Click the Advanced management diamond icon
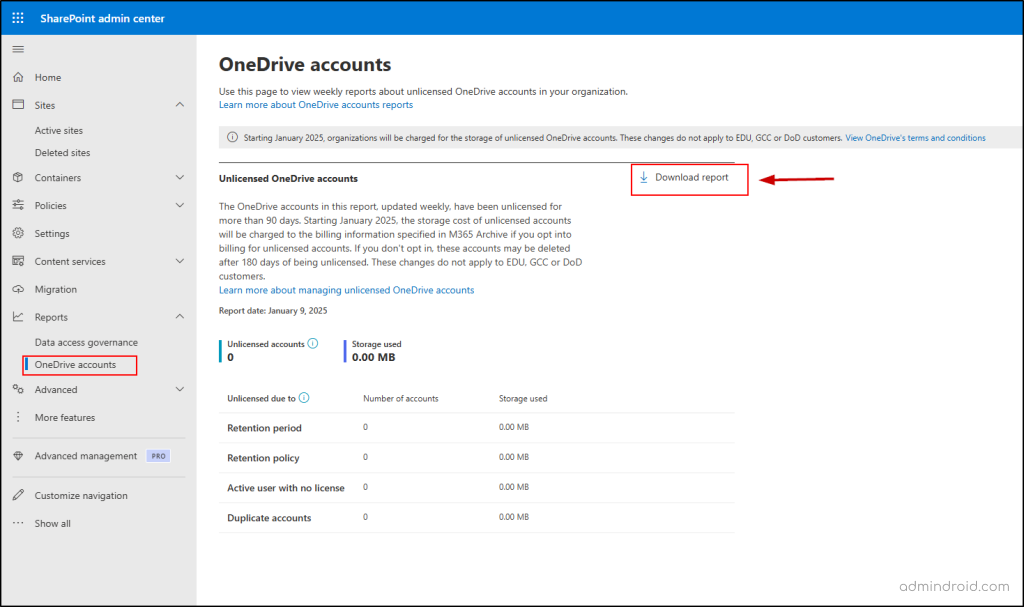Screen dimensions: 1024x607 (x=18, y=455)
